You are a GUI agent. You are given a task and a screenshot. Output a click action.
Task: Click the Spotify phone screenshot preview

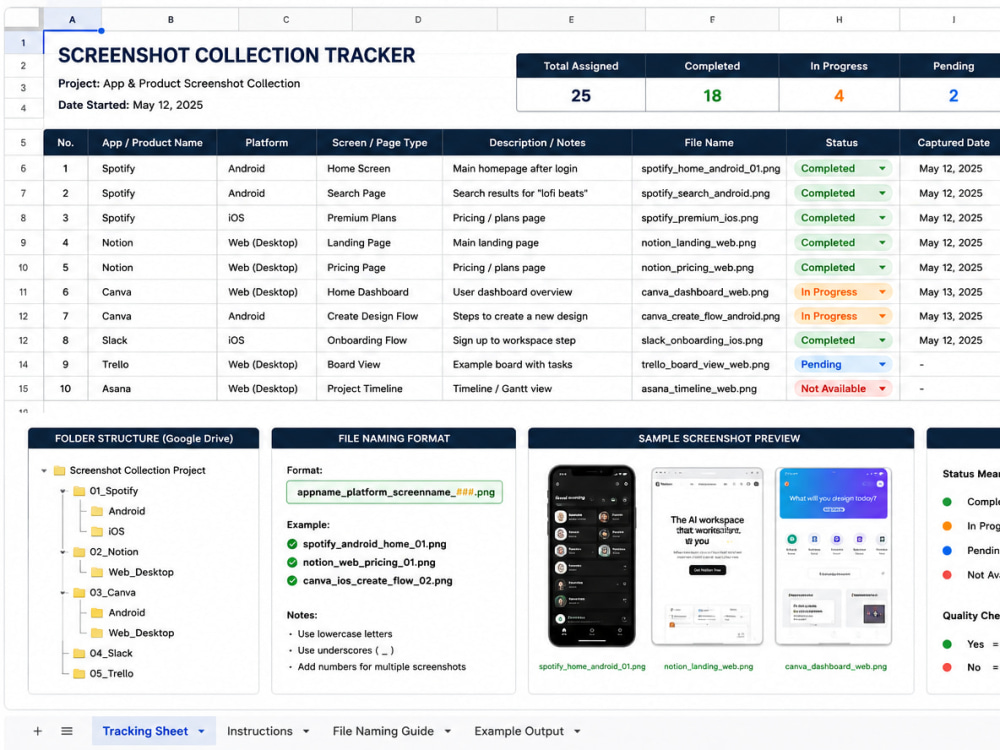click(592, 556)
